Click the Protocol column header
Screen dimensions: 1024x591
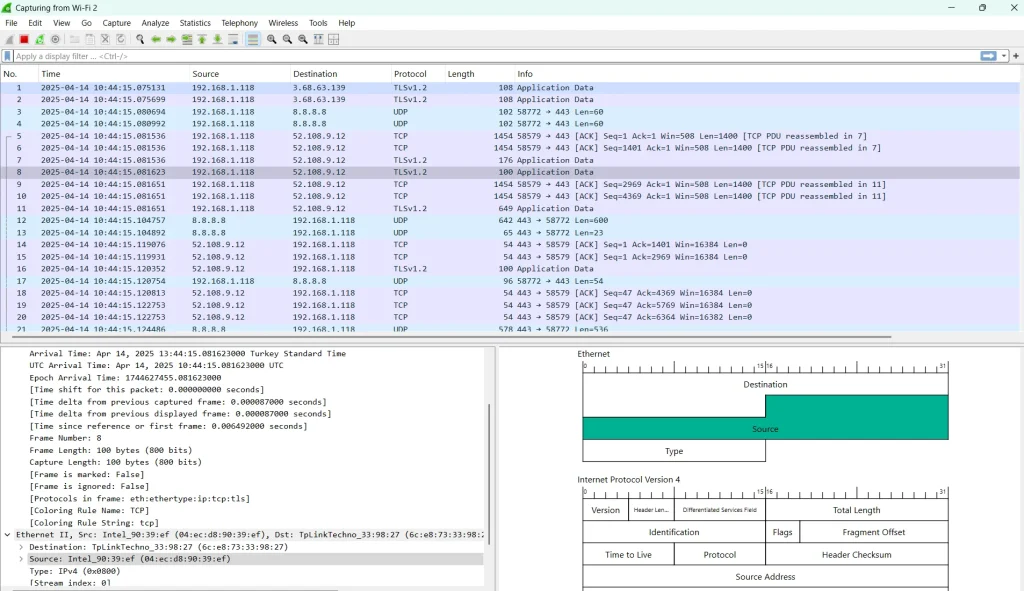[x=410, y=74]
